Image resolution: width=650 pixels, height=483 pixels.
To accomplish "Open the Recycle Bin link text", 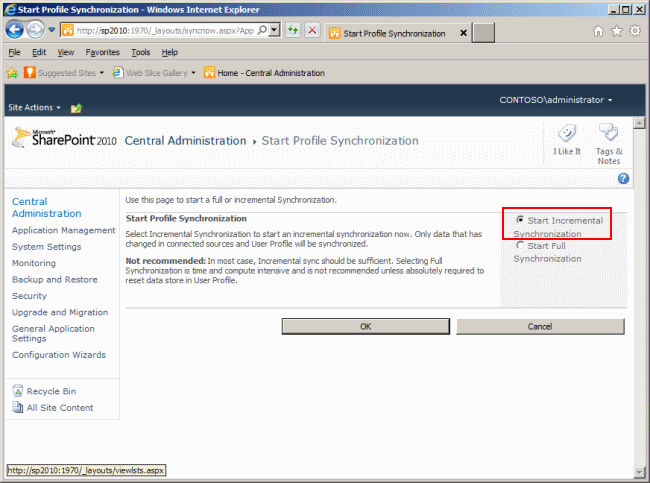I will coord(51,391).
